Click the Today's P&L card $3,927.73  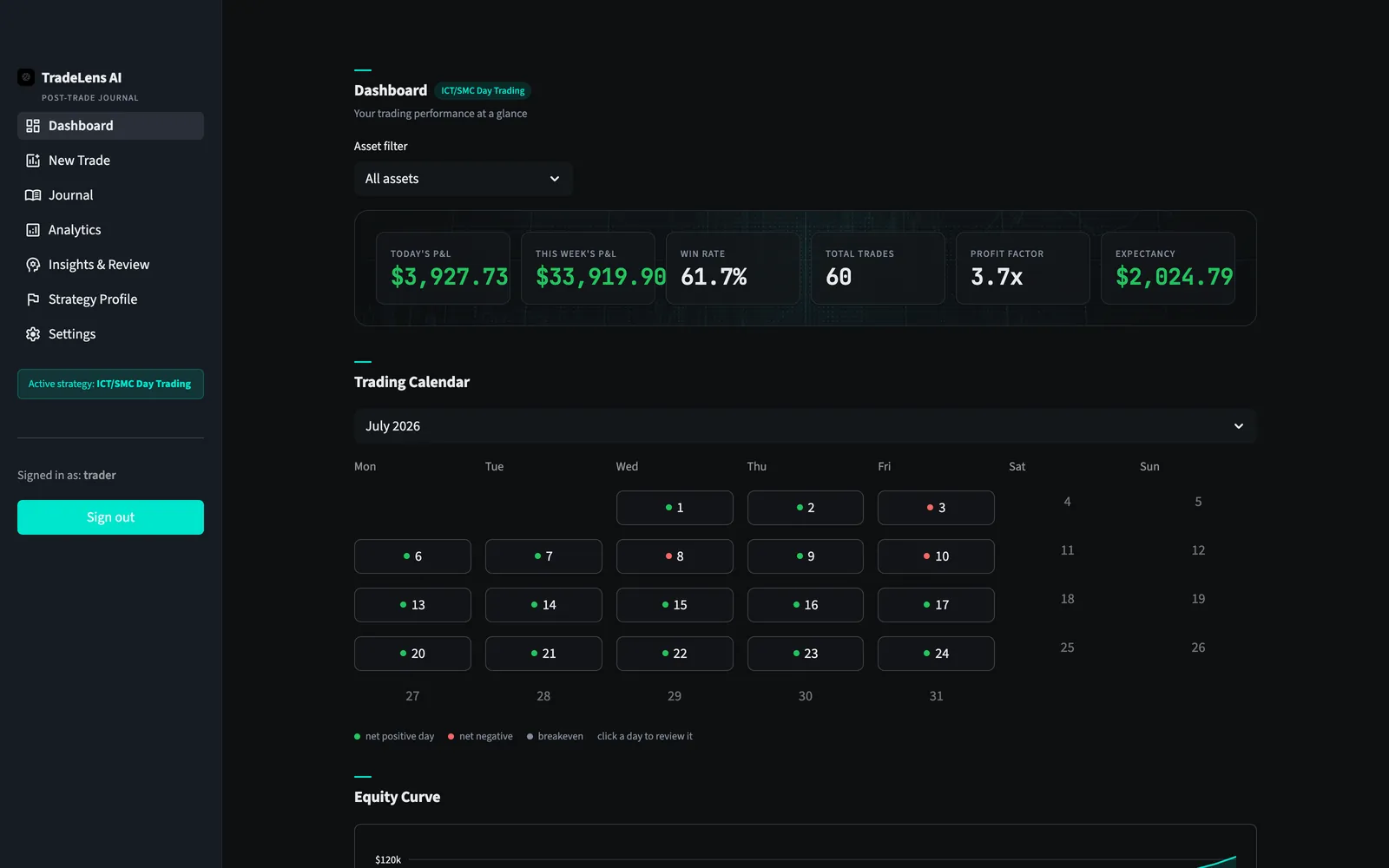click(x=443, y=268)
